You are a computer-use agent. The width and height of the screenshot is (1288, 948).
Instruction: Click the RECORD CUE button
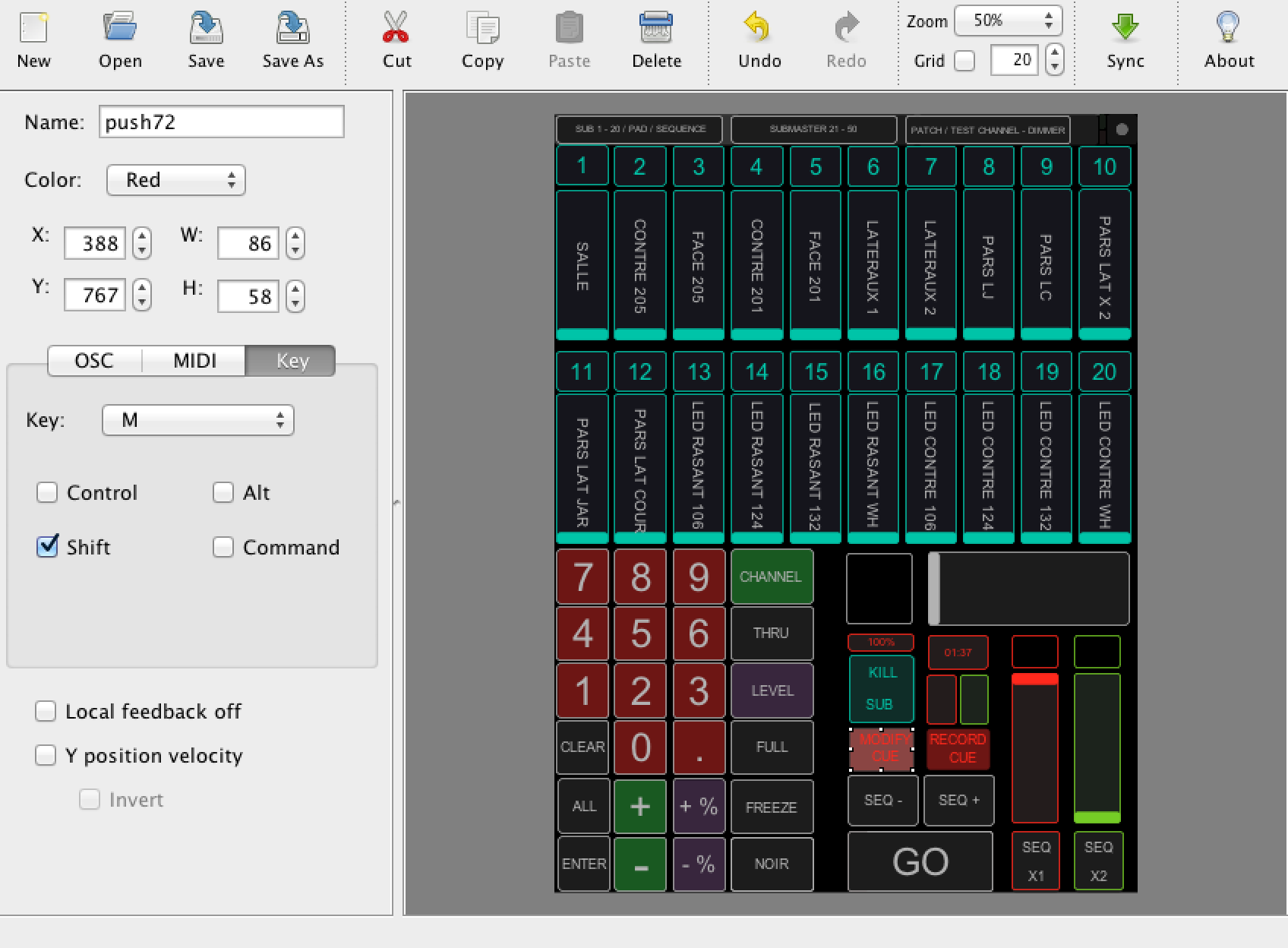[958, 748]
